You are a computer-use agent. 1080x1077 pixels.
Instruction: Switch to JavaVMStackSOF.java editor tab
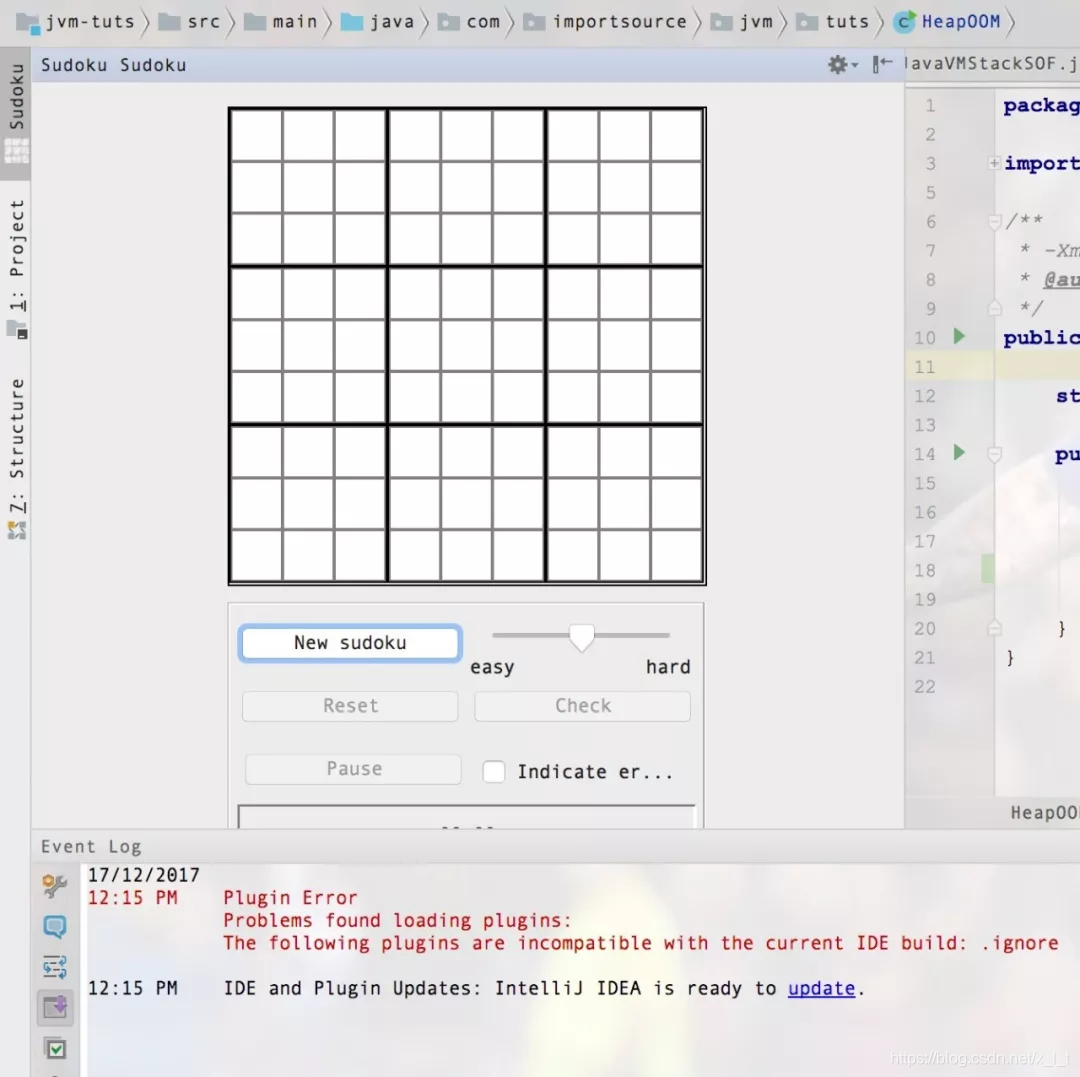(x=992, y=64)
